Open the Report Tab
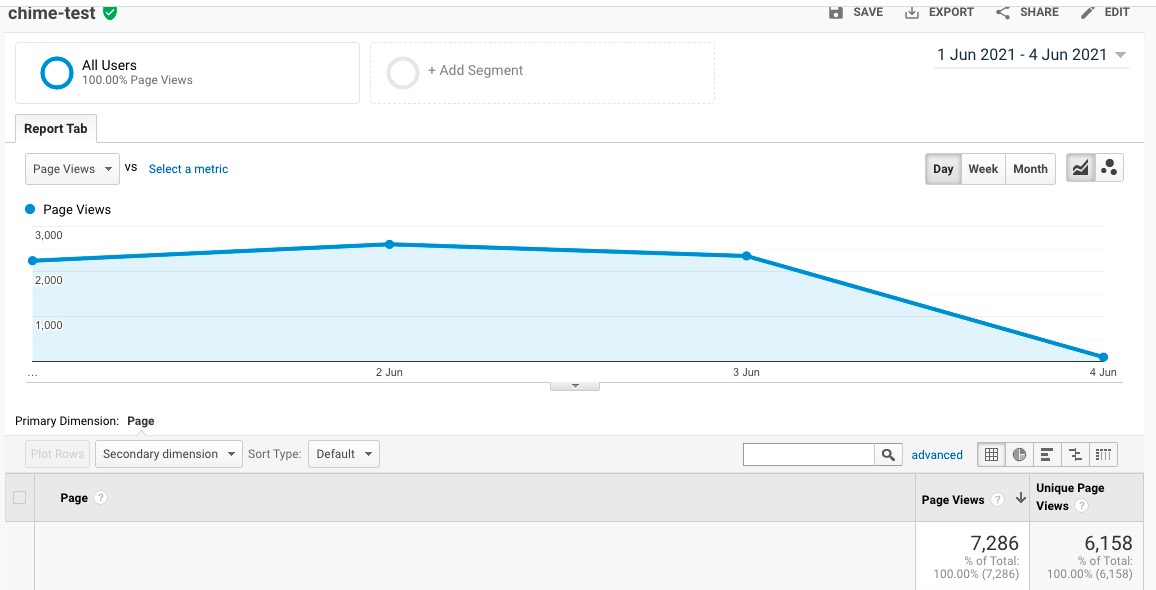Screen dimensions: 1156x590 56,129
